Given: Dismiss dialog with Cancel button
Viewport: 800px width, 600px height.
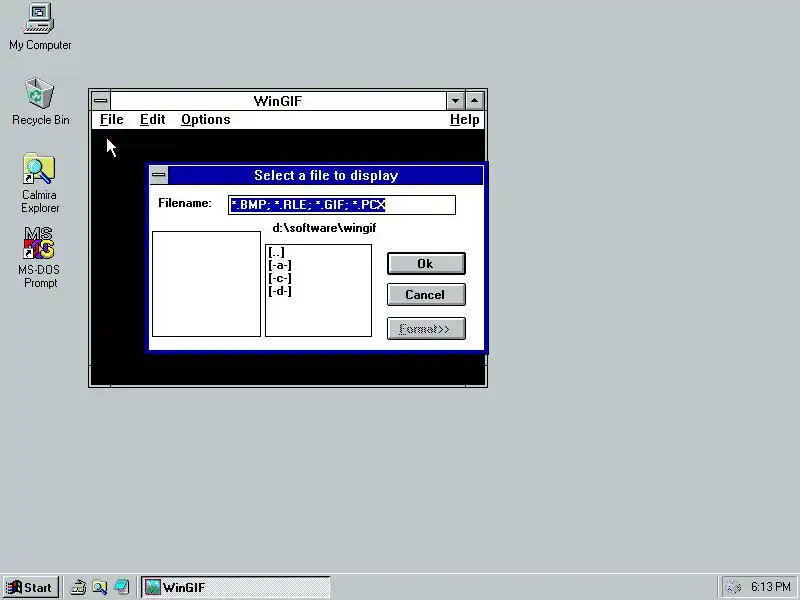Looking at the screenshot, I should [426, 295].
